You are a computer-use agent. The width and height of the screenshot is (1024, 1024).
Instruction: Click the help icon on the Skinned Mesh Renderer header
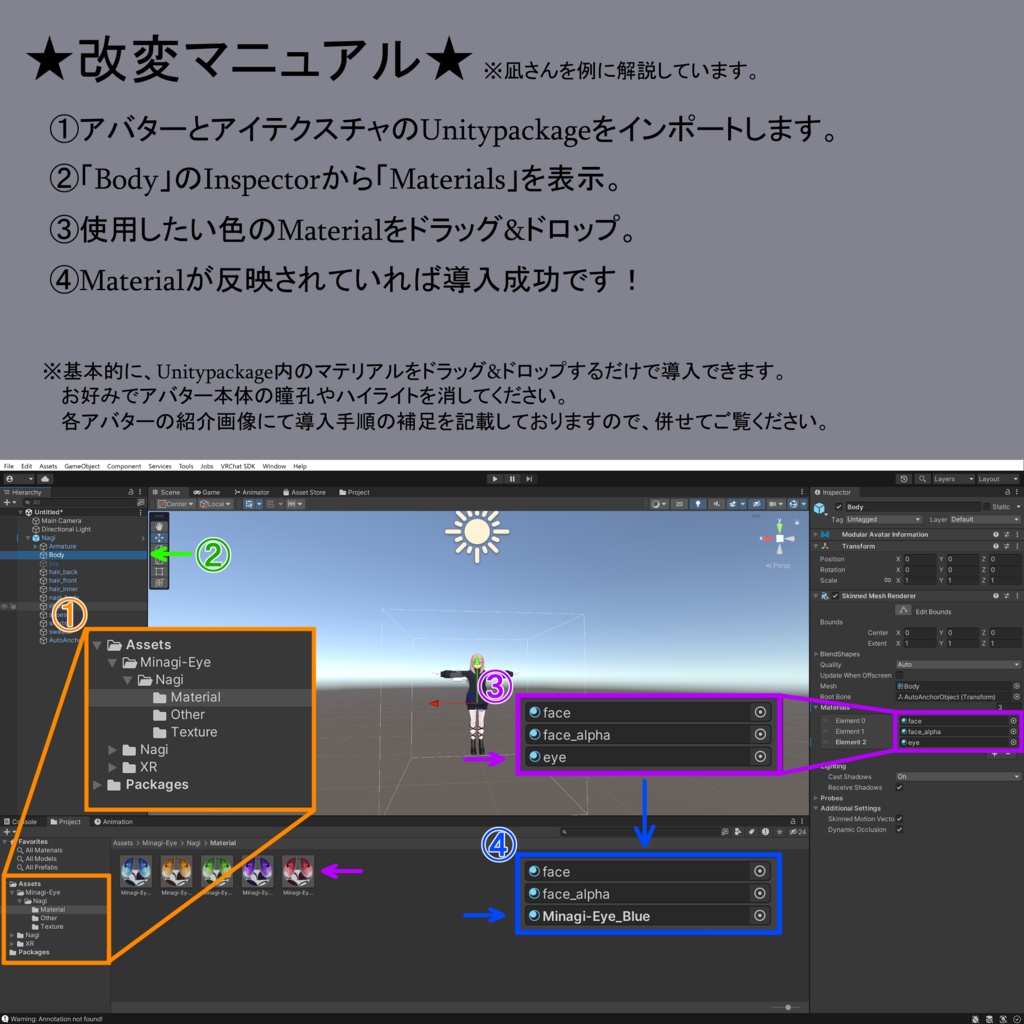click(996, 596)
